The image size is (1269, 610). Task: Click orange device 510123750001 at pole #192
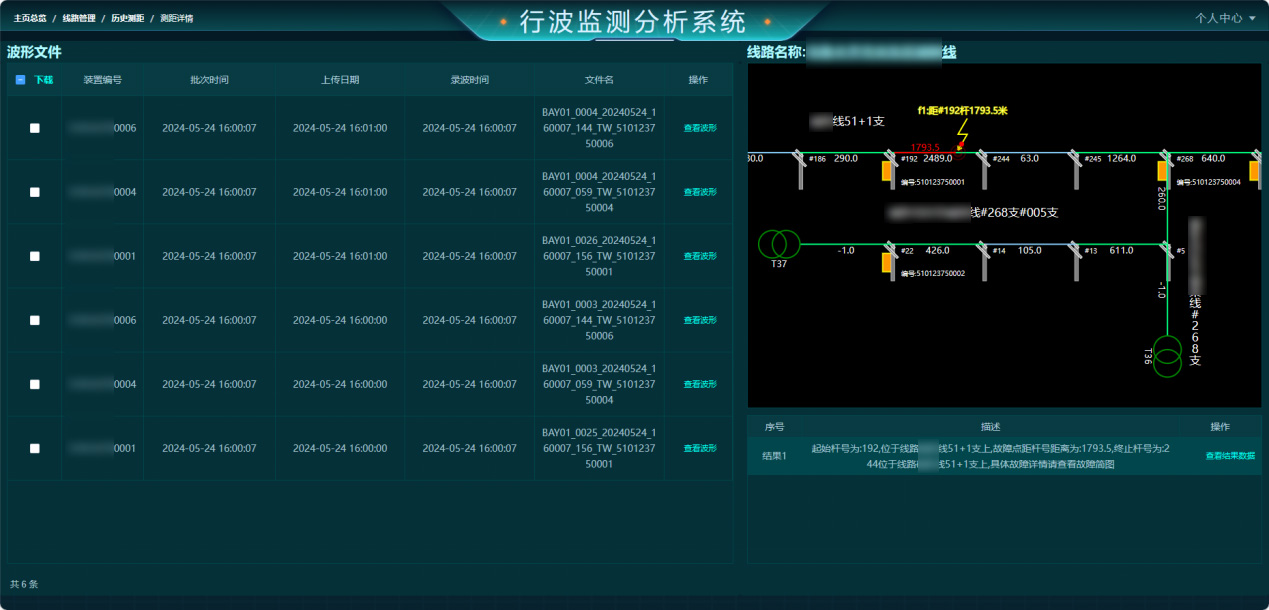pyautogui.click(x=886, y=171)
